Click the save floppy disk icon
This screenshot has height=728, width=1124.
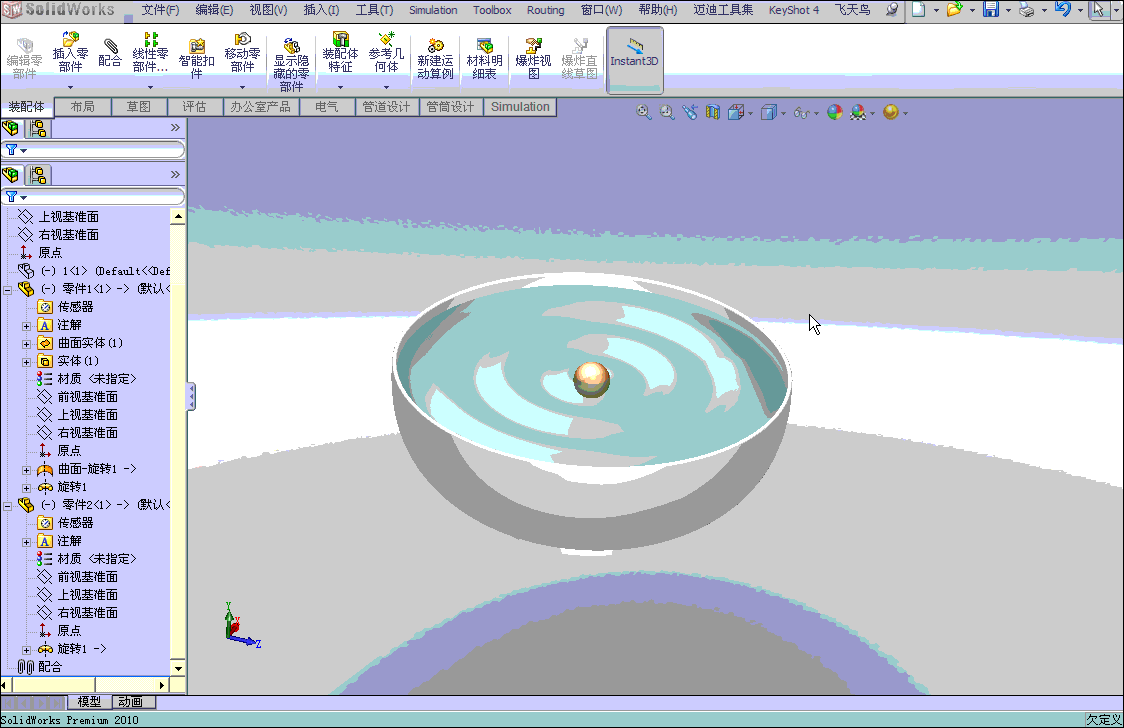pos(991,9)
